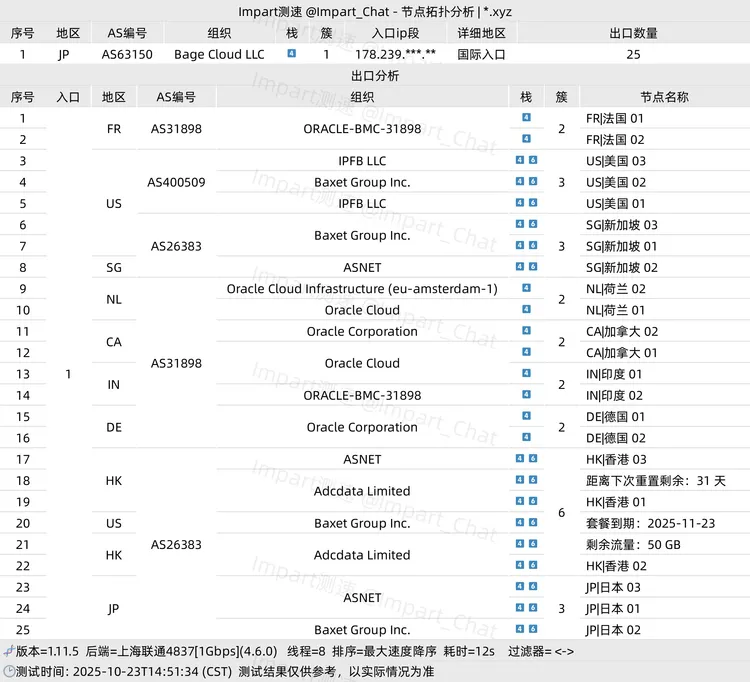The image size is (750, 682).
Task: Click the Oracle Cloud Infrastructure (eu-amsterdam-1) cell
Action: [x=361, y=289]
